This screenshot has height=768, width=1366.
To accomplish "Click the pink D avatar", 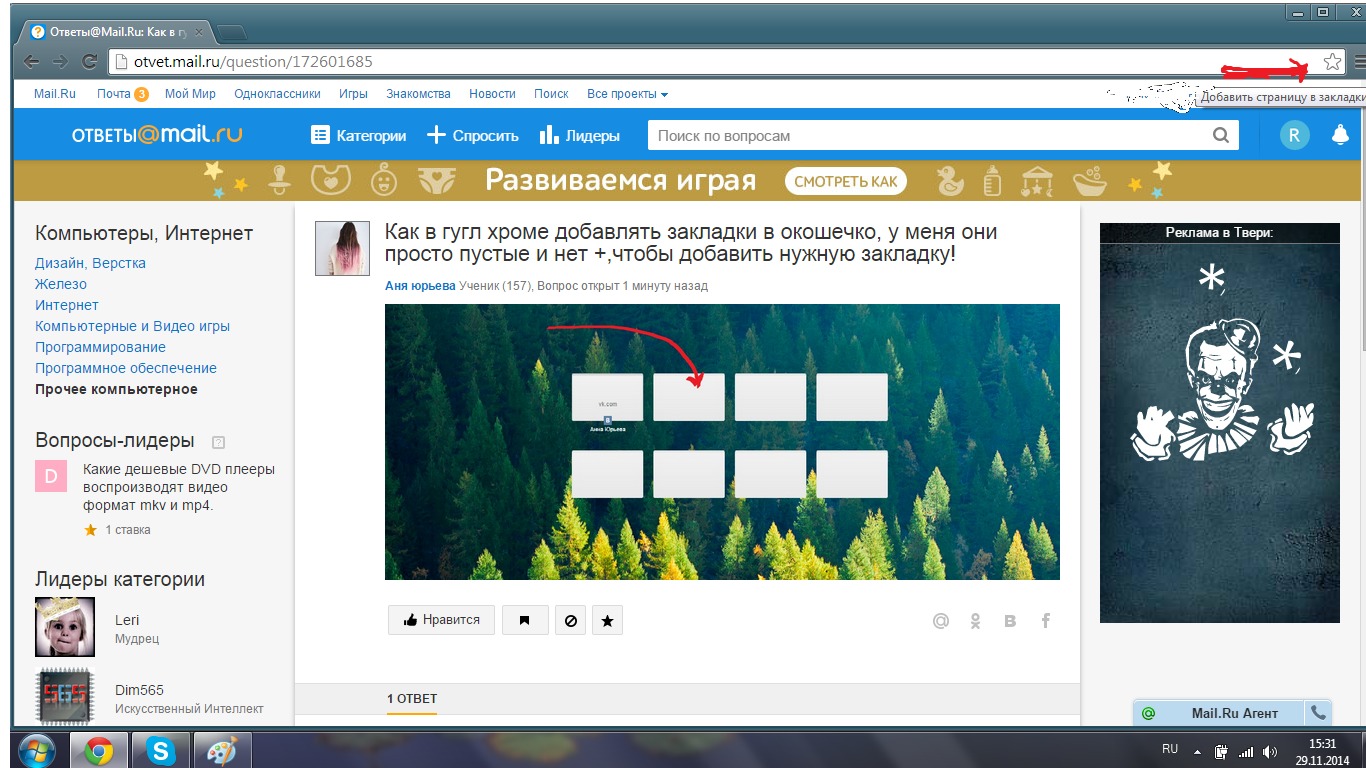I will coord(51,477).
